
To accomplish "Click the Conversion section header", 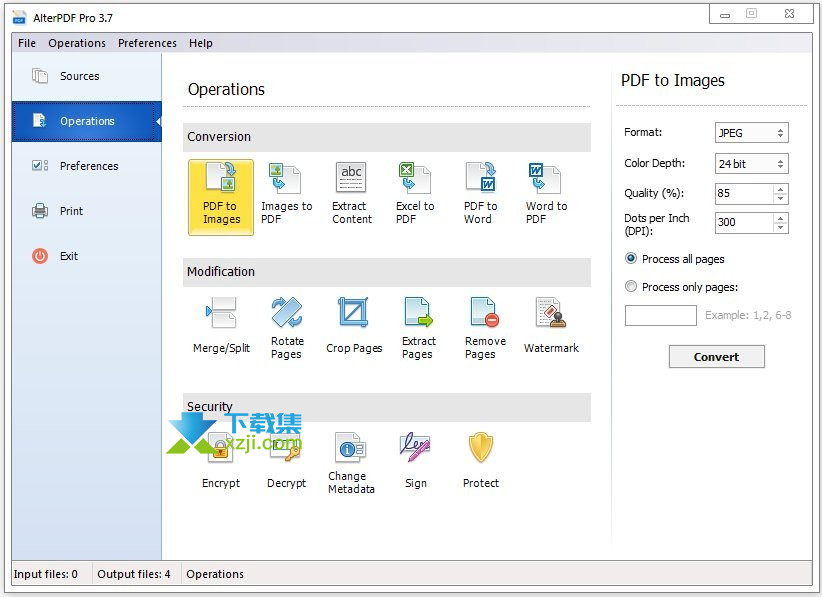I will coord(386,137).
